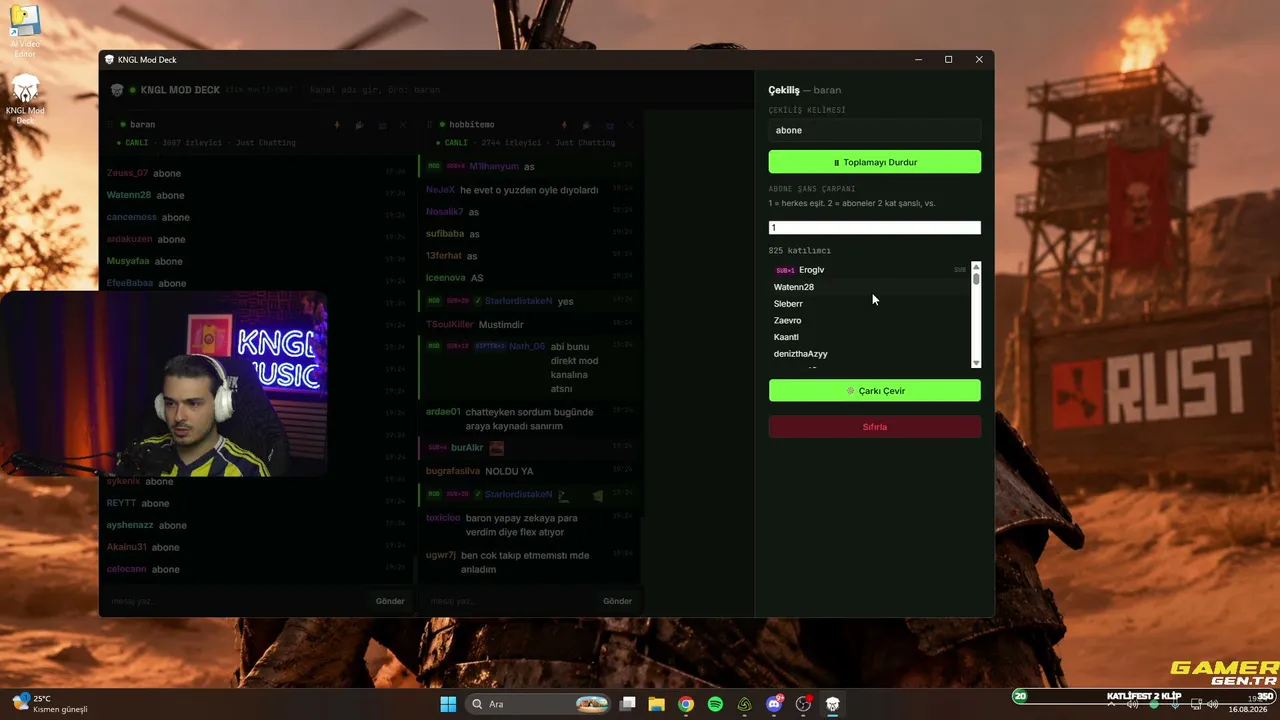The image size is (1280, 720).
Task: Open Task View from the taskbar
Action: (628, 704)
